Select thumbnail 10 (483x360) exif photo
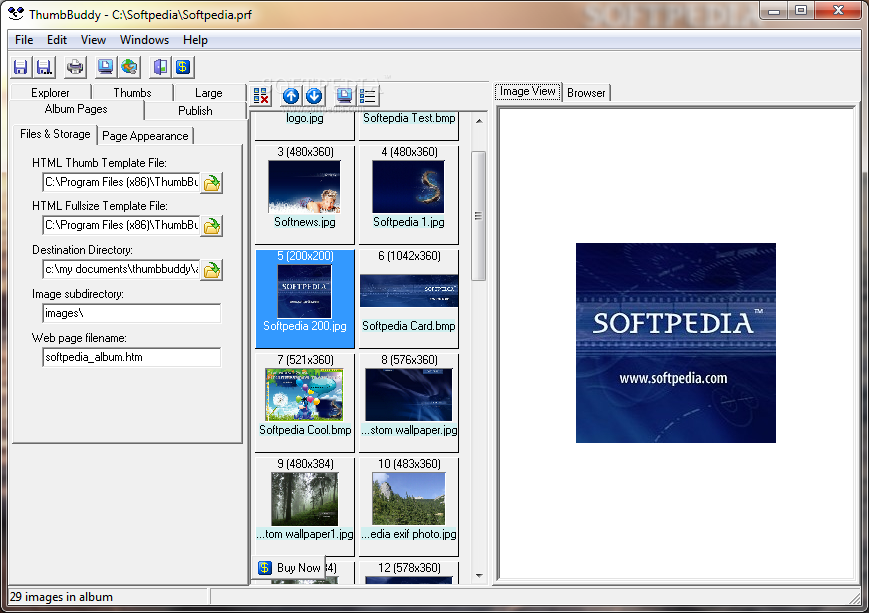 pyautogui.click(x=408, y=507)
